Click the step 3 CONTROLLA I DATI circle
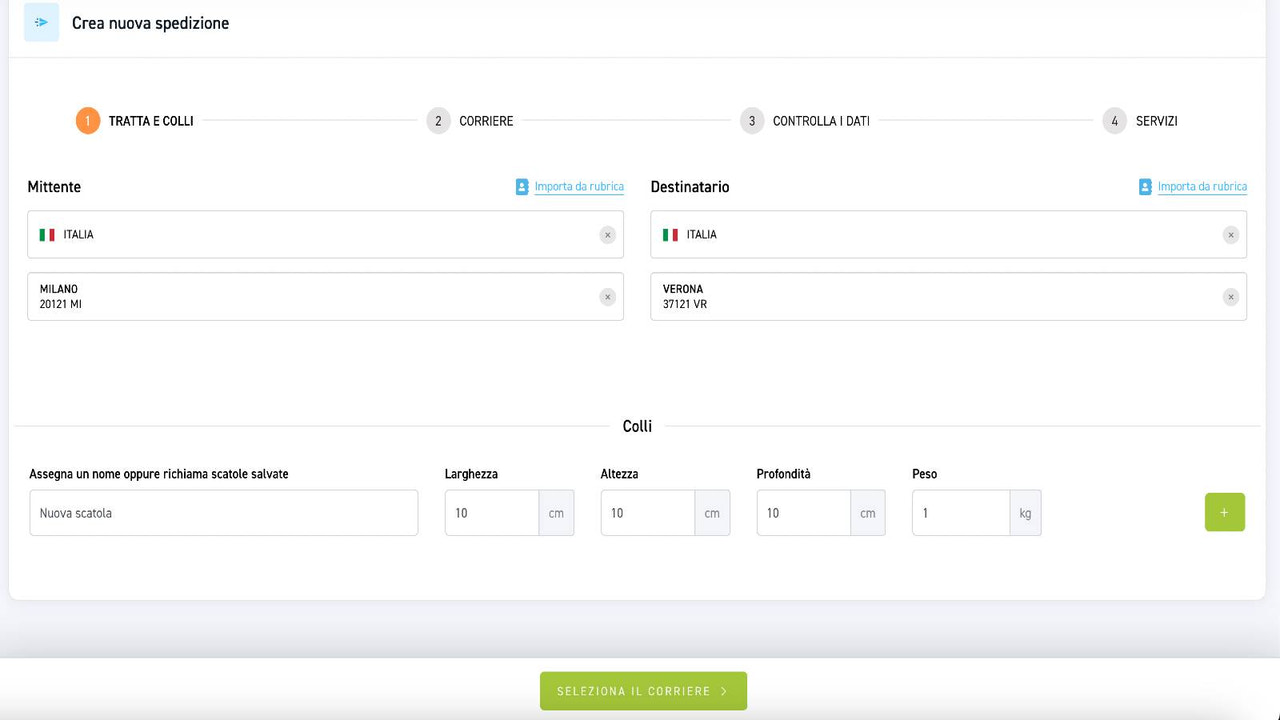Image resolution: width=1280 pixels, height=720 pixels. (751, 120)
